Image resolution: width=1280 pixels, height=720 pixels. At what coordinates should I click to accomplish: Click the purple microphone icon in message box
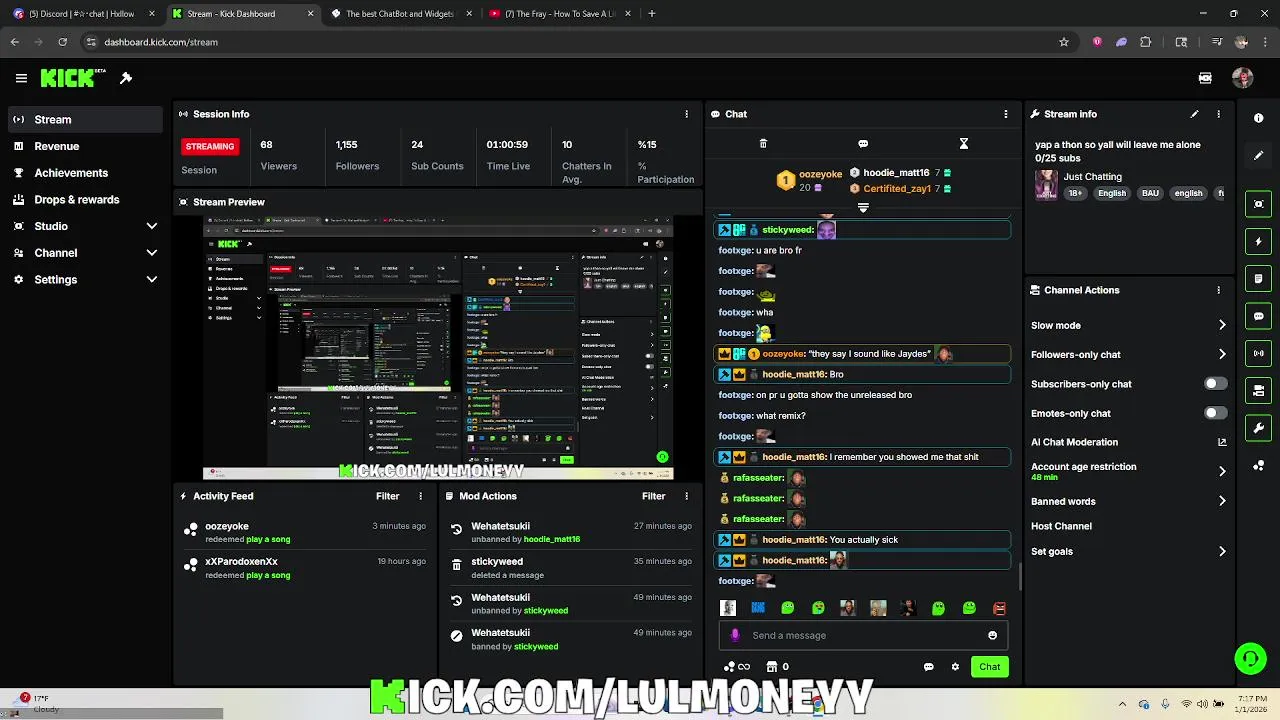[736, 635]
